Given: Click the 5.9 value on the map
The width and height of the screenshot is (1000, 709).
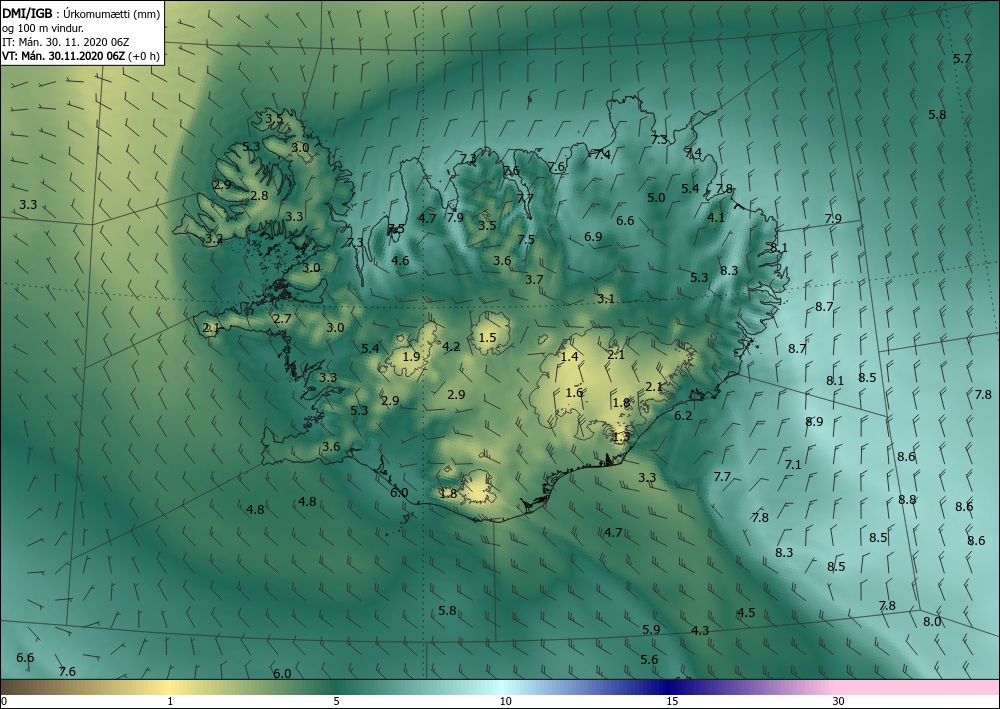Looking at the screenshot, I should click(651, 629).
